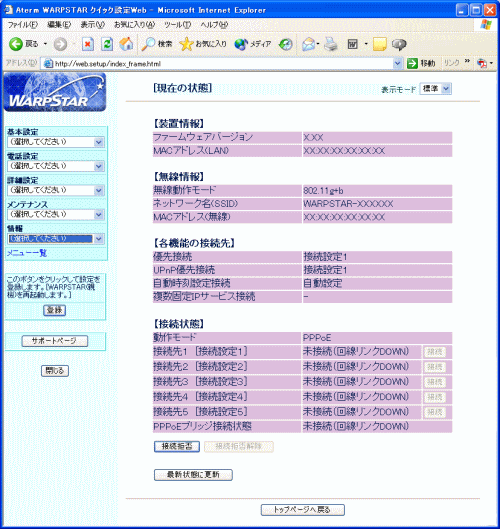Viewport: 500px width, 529px height.
Task: Click the 最新状態に更新 button
Action: click(x=193, y=475)
